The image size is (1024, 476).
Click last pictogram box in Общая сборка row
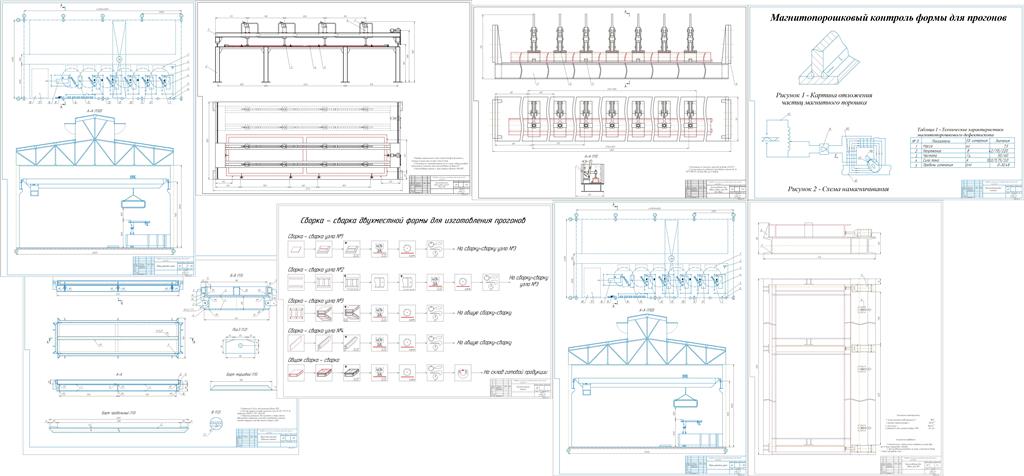[x=463, y=372]
